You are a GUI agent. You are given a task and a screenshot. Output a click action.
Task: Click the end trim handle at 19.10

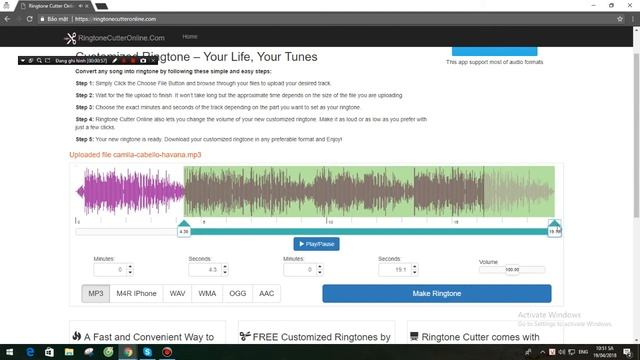(555, 229)
